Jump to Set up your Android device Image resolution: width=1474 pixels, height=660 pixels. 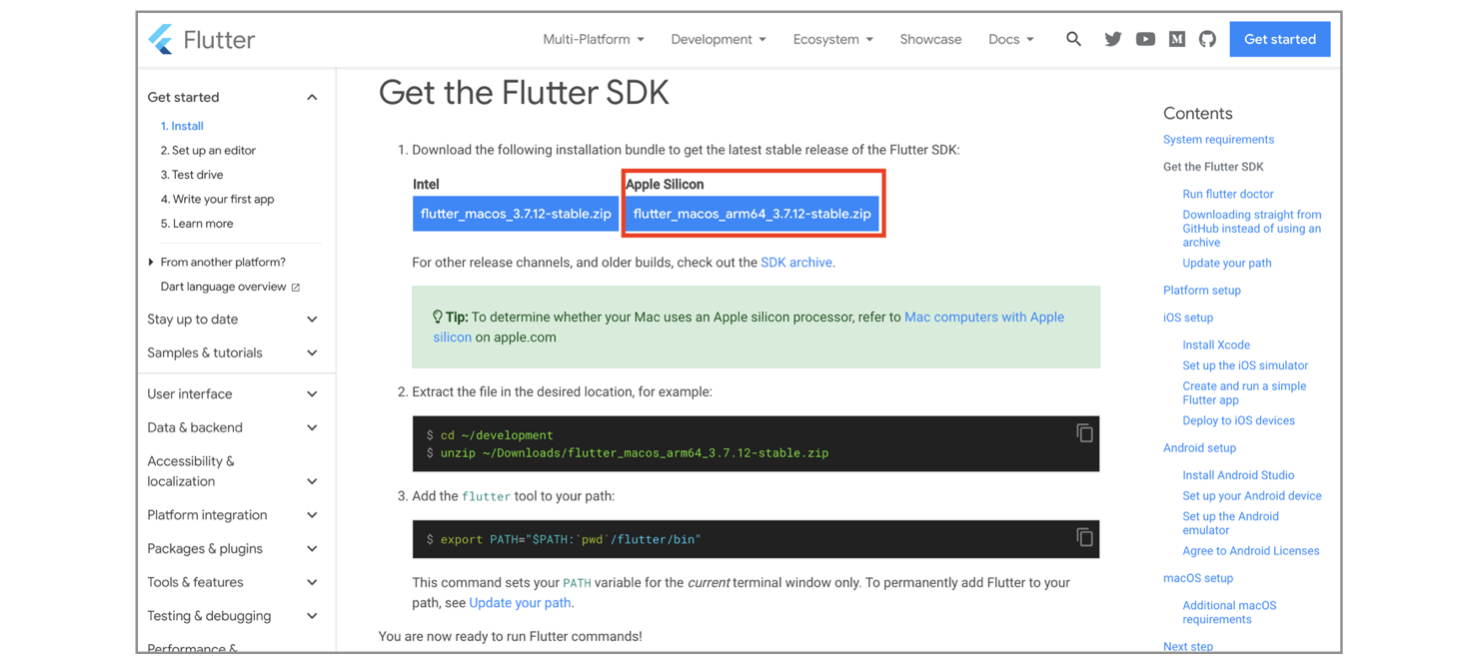tap(1252, 496)
